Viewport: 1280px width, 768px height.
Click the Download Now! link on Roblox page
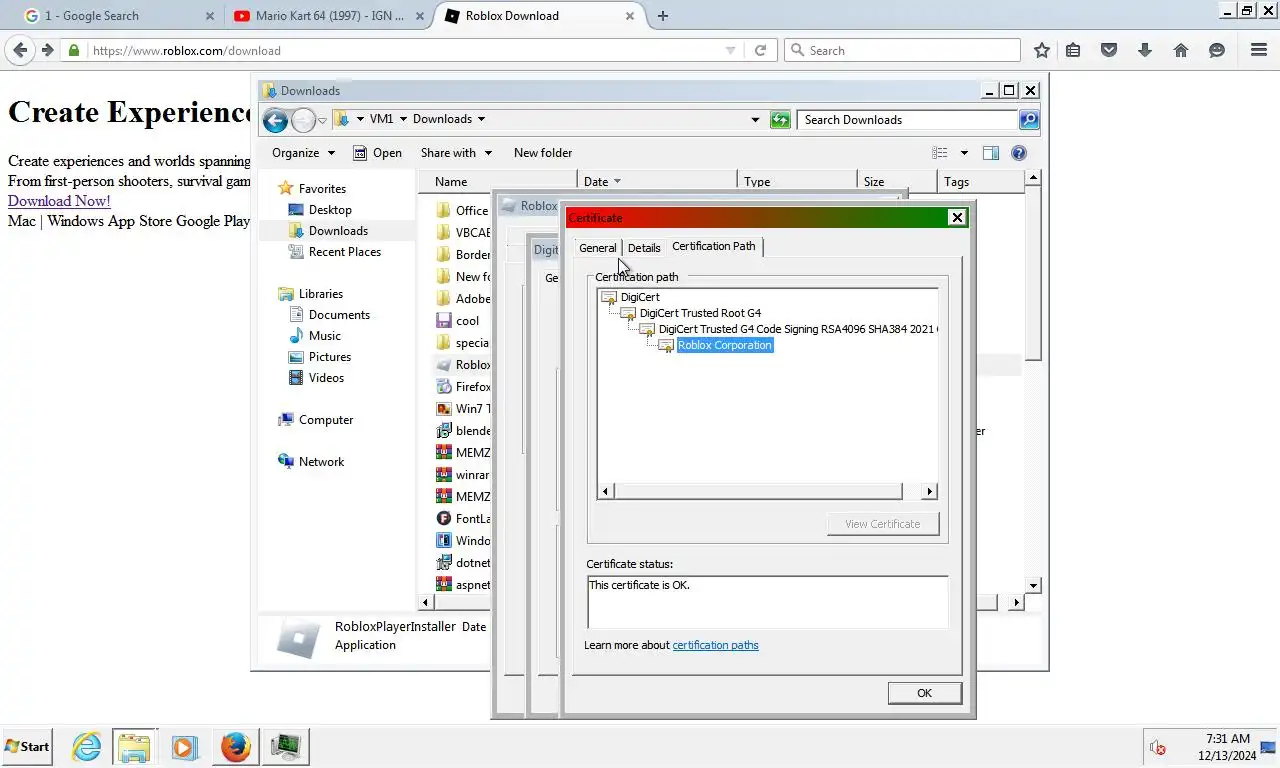point(59,201)
